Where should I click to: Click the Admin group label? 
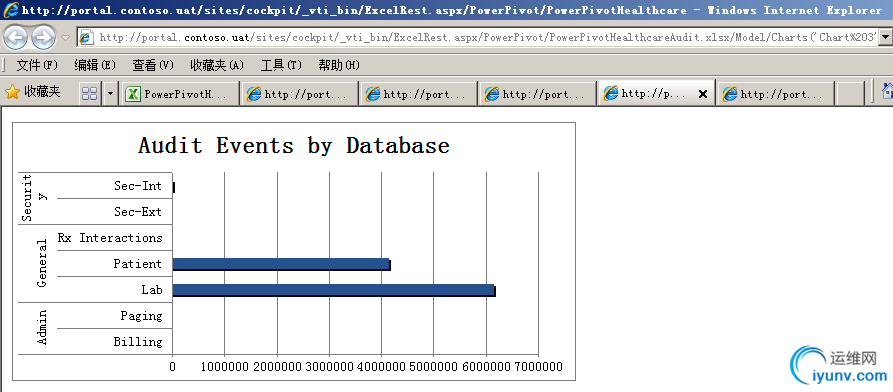(42, 328)
